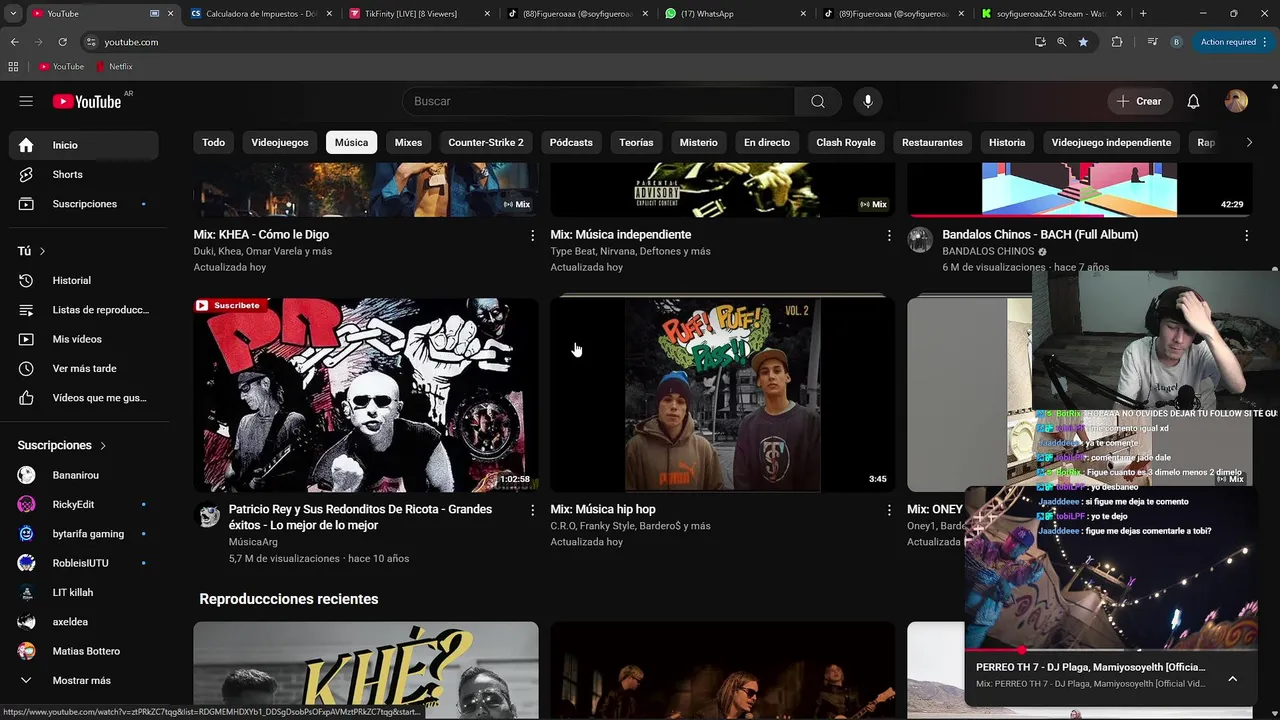Open Vídeos que me gustan playlist

(x=84, y=398)
